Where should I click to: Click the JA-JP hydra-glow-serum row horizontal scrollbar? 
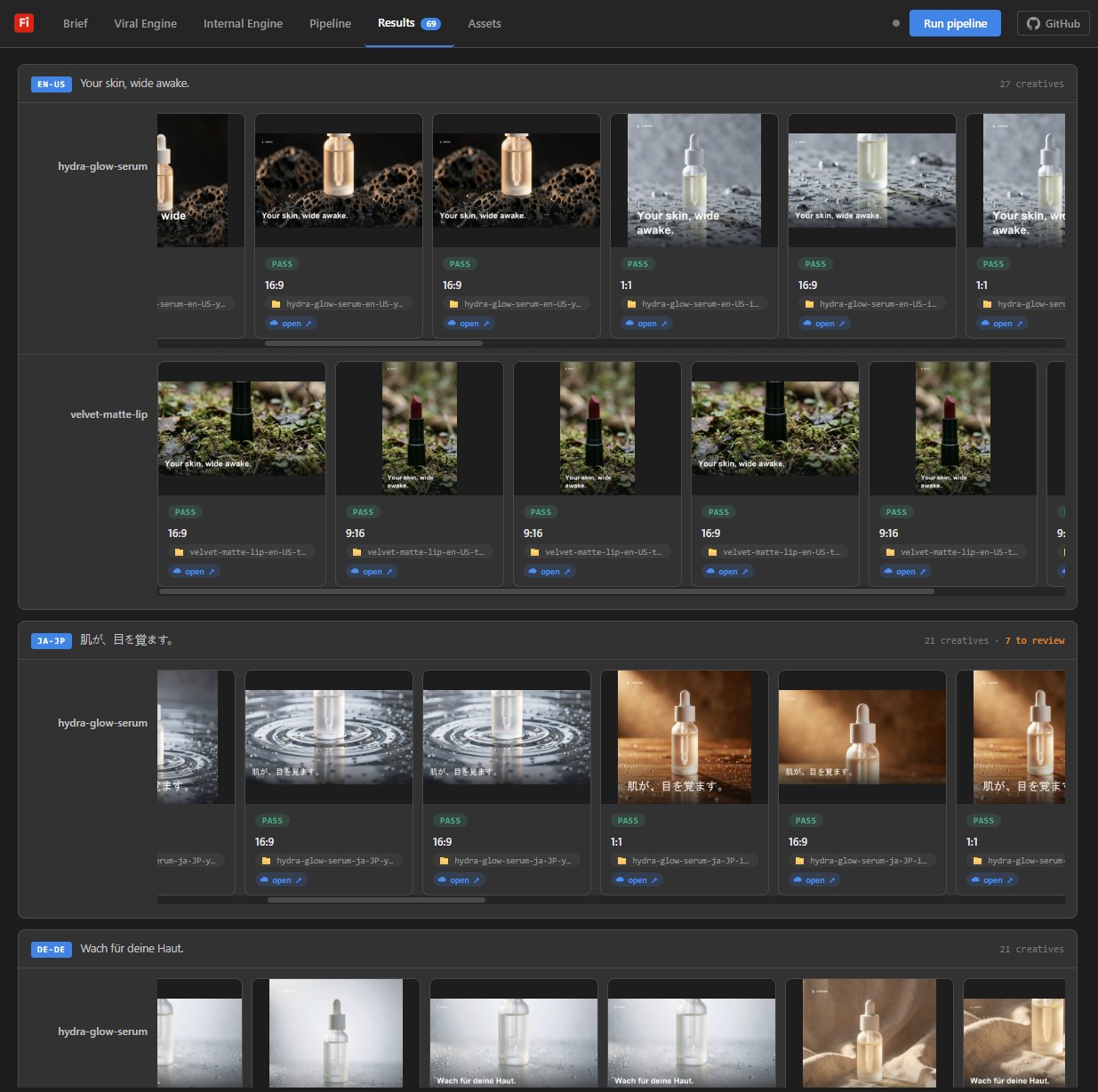pyautogui.click(x=376, y=900)
